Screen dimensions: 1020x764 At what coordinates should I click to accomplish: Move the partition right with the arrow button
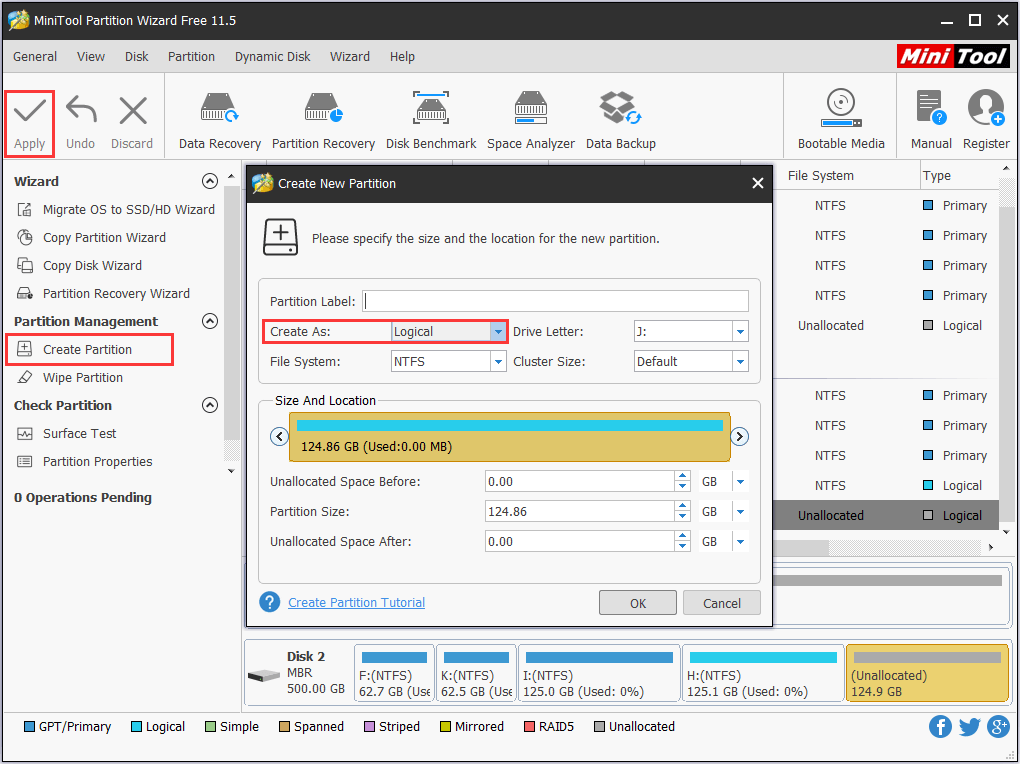(739, 436)
